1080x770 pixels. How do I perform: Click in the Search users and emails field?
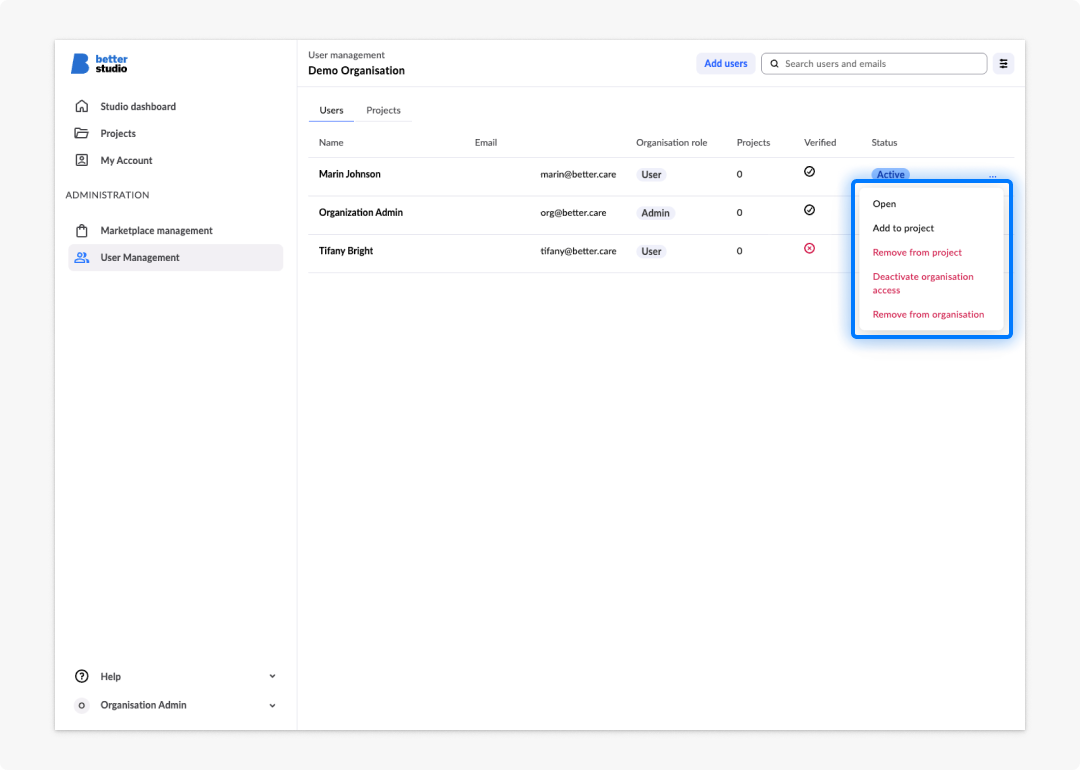tap(873, 63)
